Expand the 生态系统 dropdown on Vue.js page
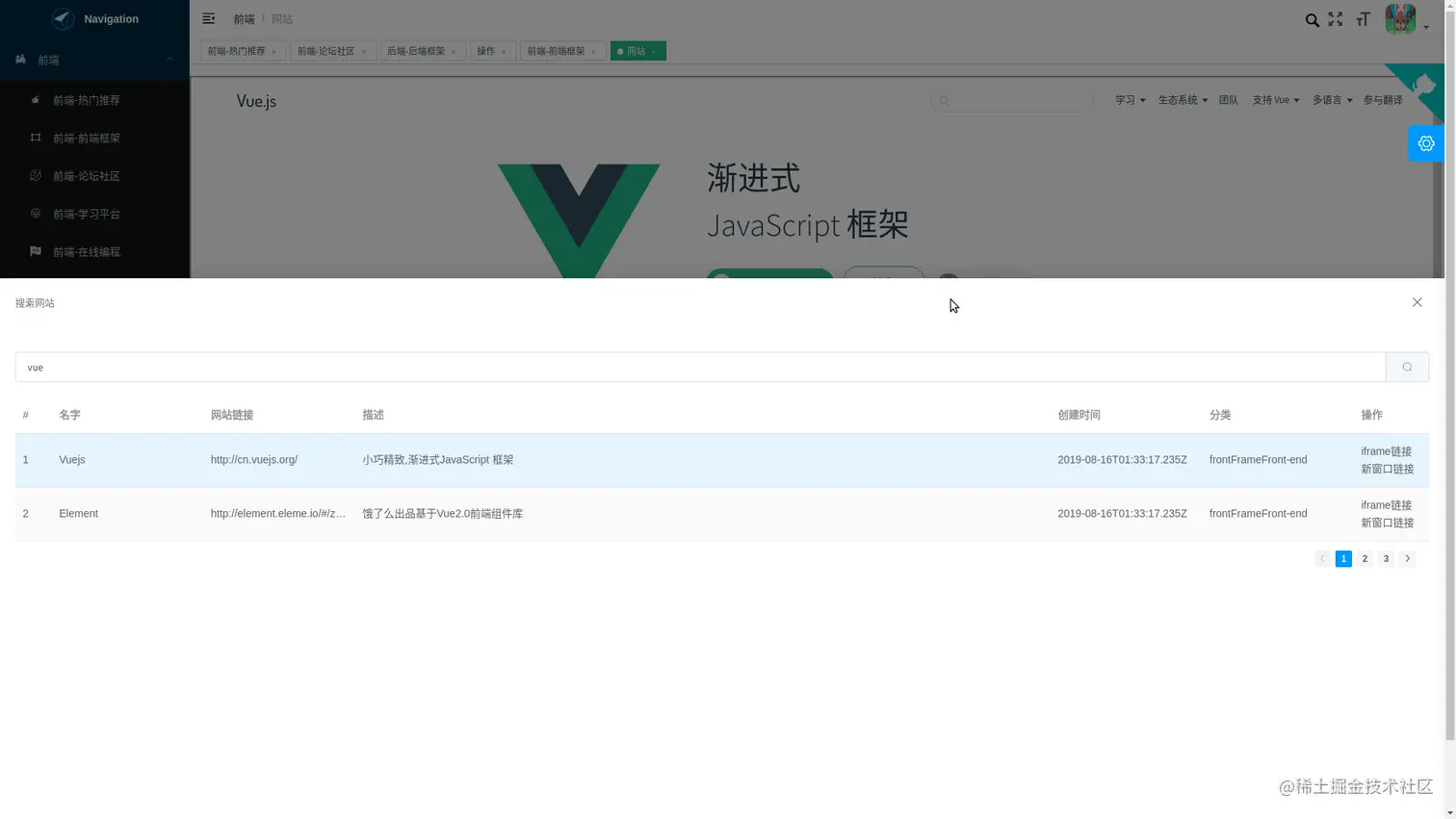Image resolution: width=1456 pixels, height=819 pixels. [1182, 100]
